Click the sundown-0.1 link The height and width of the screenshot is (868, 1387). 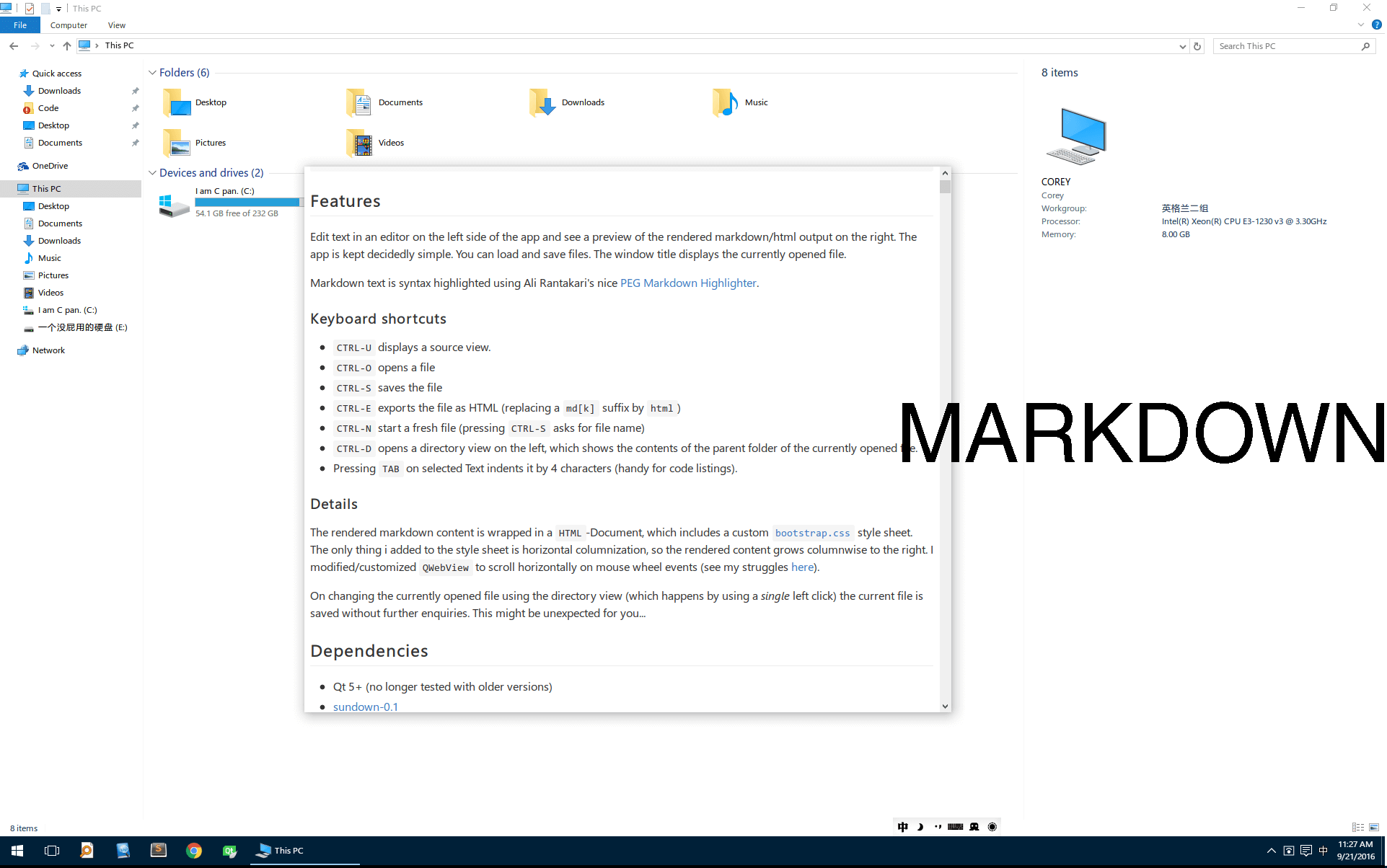[x=366, y=707]
